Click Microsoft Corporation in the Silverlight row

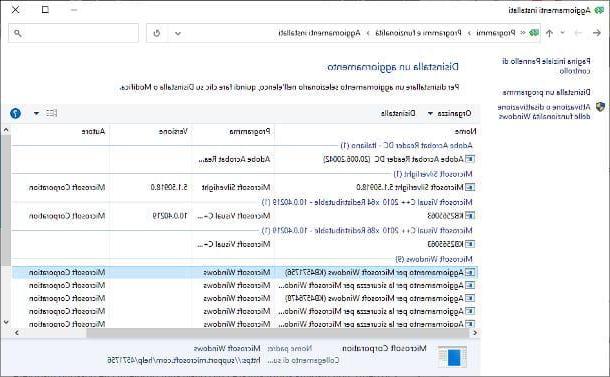pos(67,188)
